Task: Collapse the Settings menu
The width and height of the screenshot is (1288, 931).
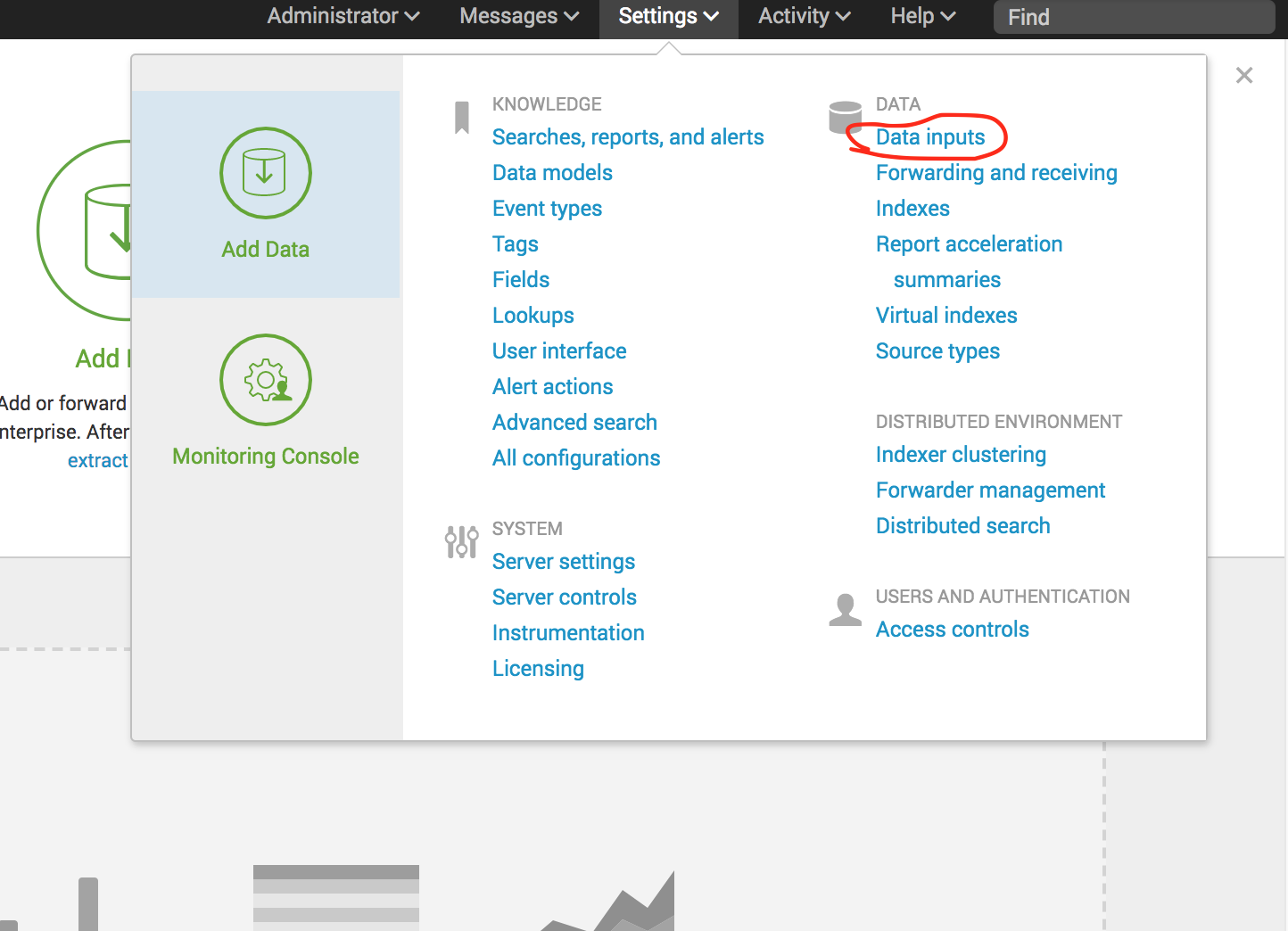Action: [669, 16]
